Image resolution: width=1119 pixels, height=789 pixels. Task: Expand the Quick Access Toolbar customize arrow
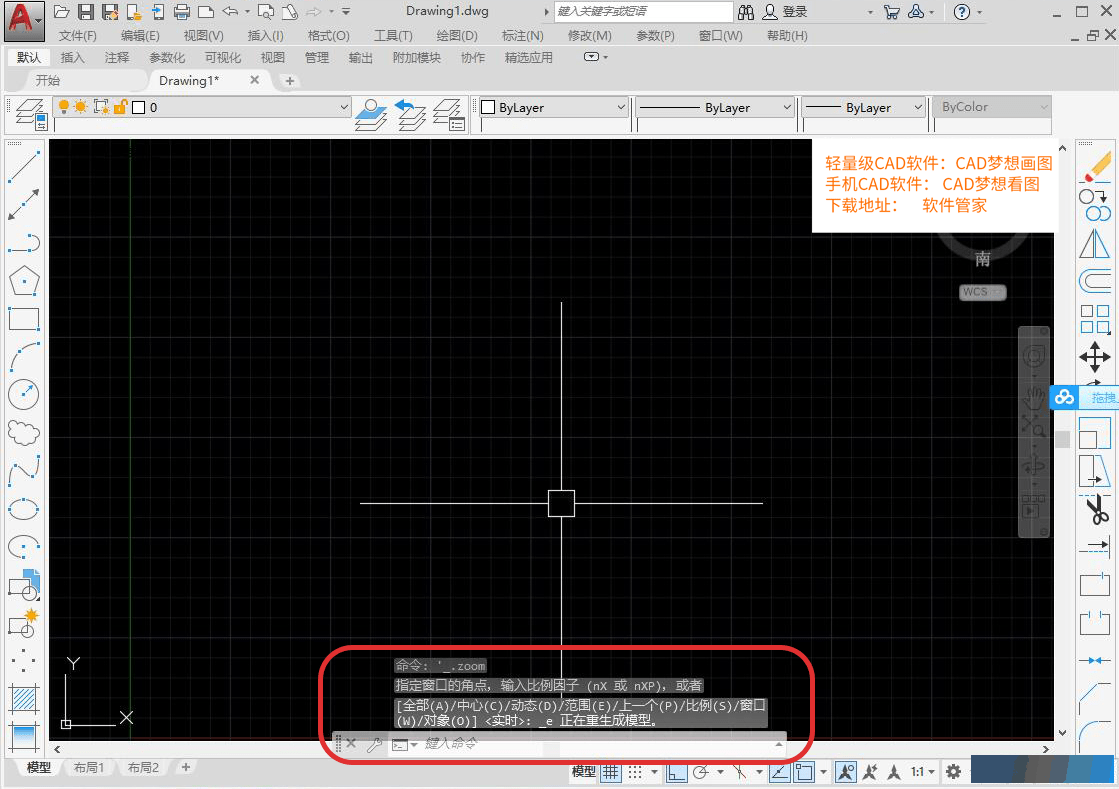click(346, 11)
